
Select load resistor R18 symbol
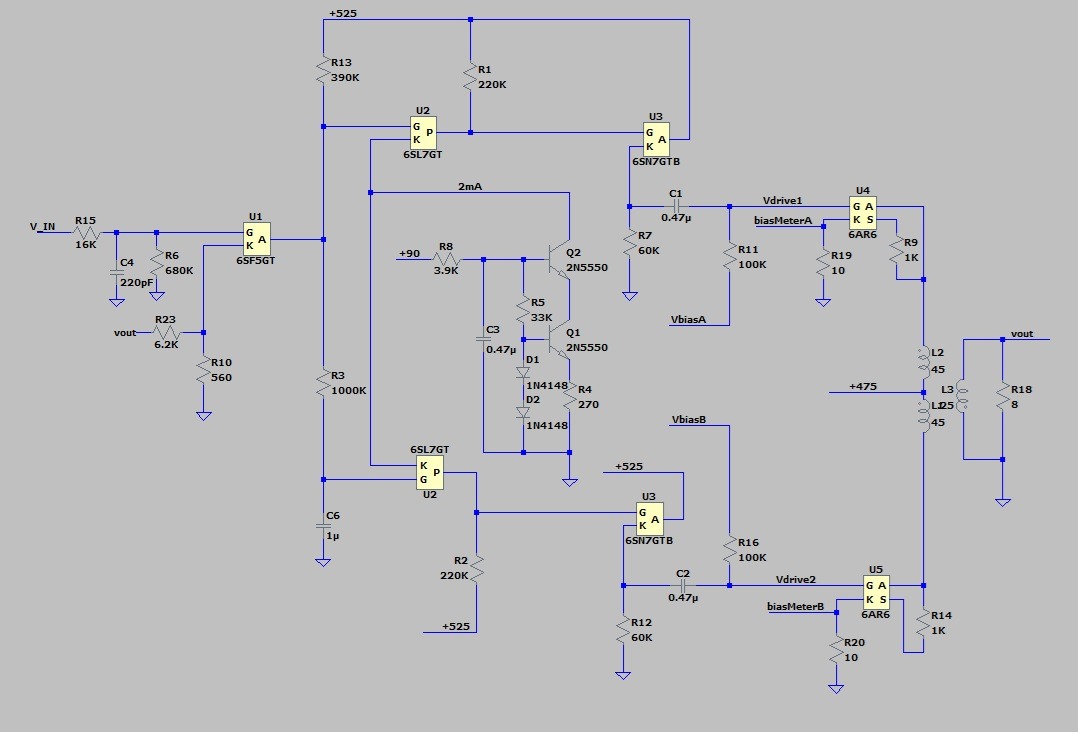click(x=1003, y=397)
